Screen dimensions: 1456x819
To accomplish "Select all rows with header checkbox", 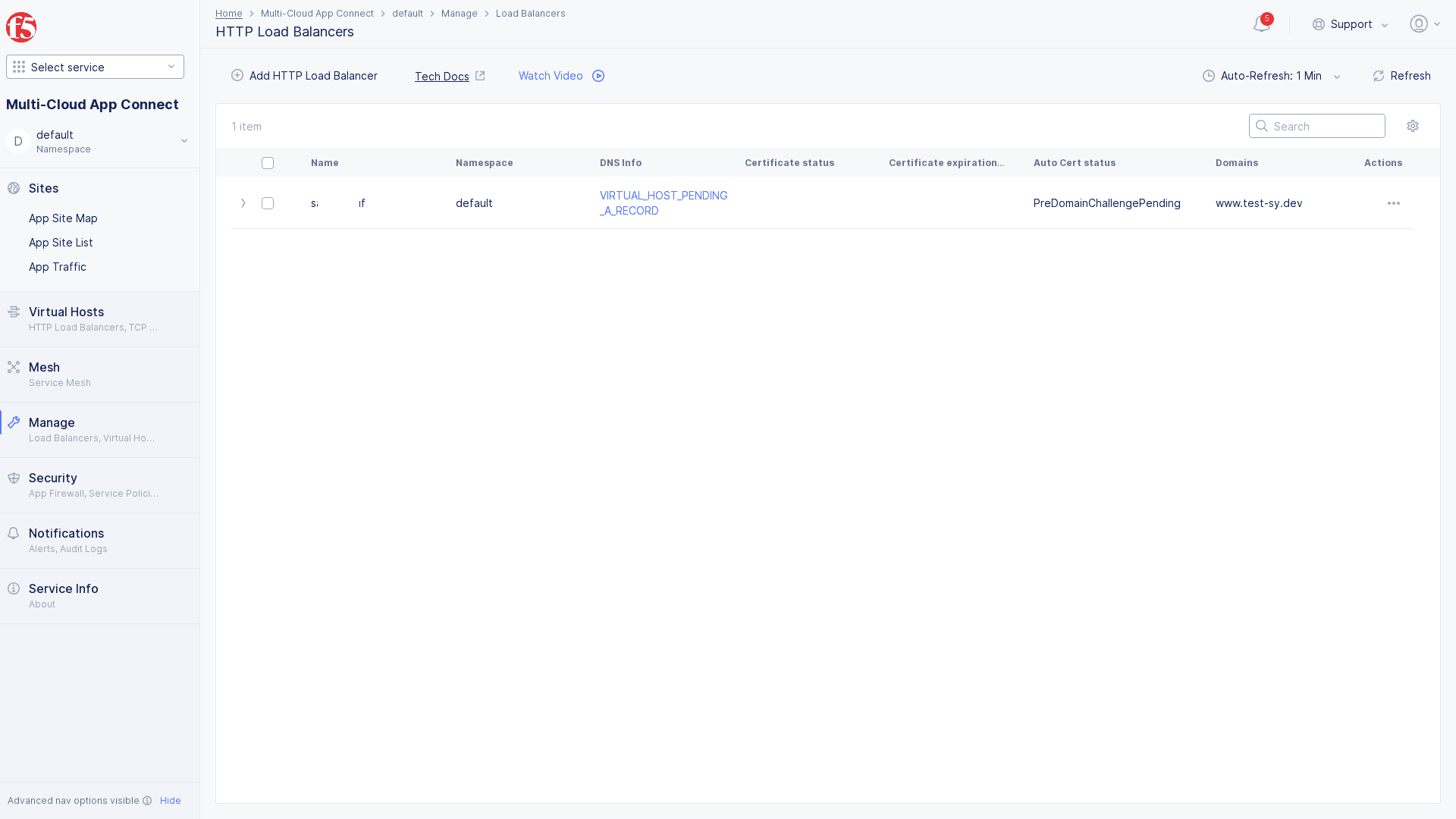I will [268, 163].
